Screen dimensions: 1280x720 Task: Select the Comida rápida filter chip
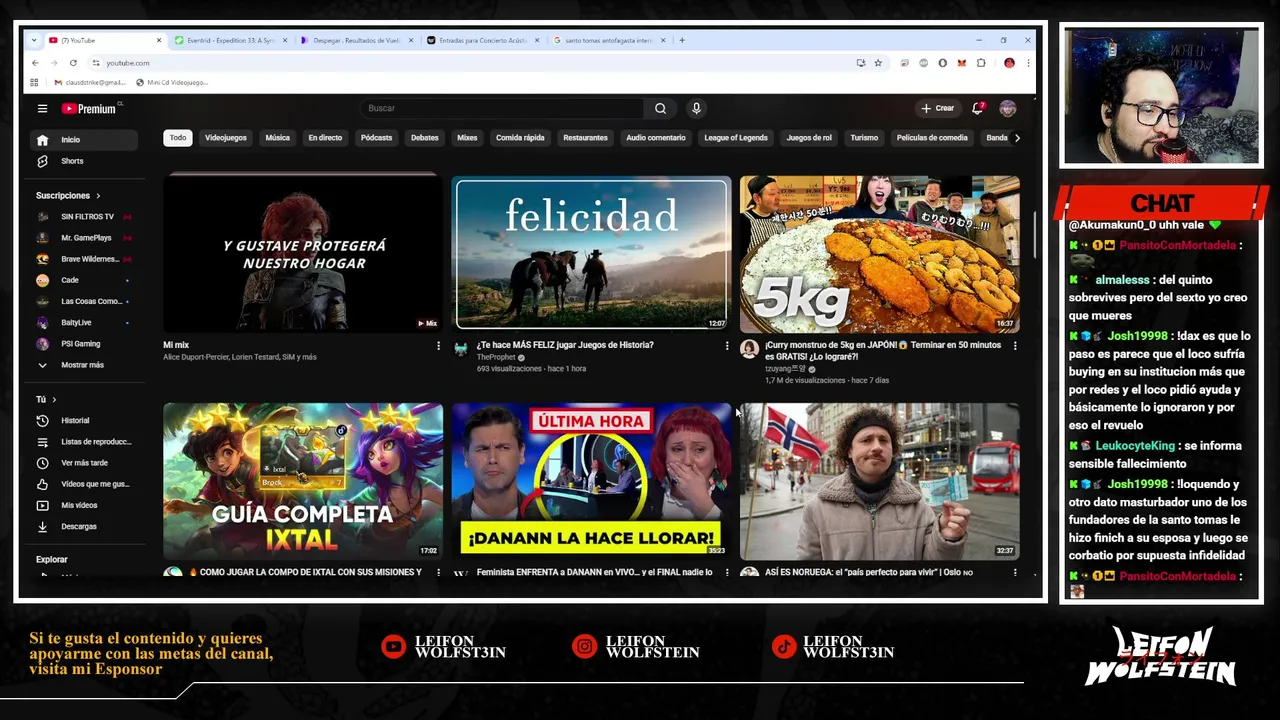(x=520, y=138)
